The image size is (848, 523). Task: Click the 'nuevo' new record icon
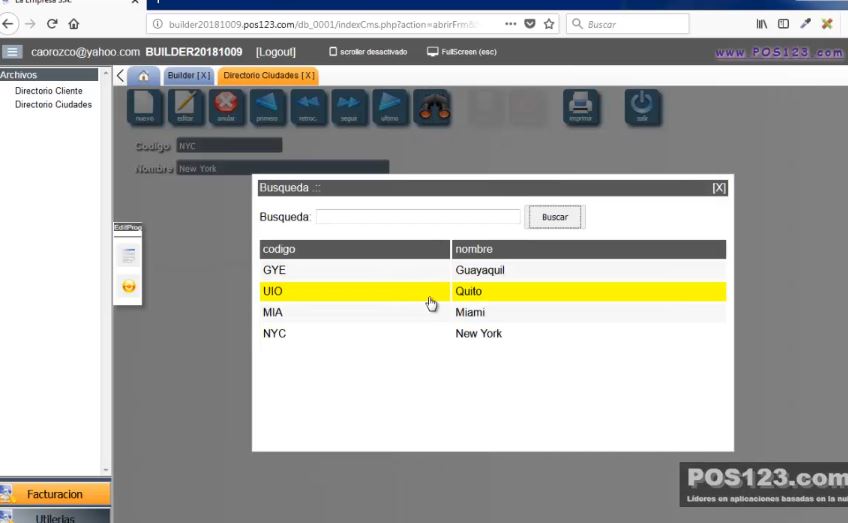[145, 106]
